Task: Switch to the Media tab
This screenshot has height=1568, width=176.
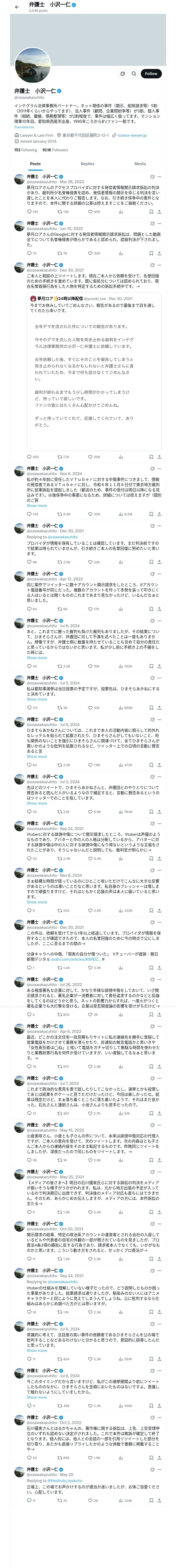Action: coord(140,164)
